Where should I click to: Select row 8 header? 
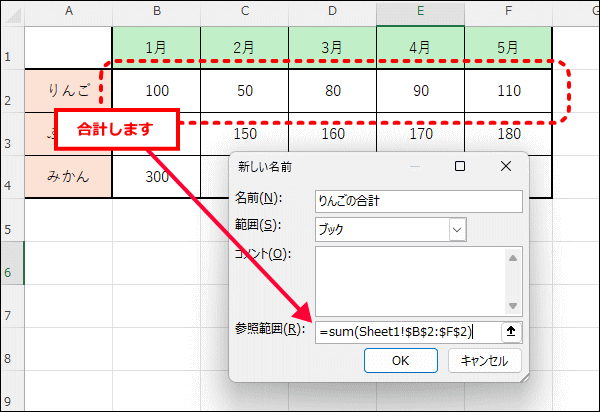tap(13, 349)
